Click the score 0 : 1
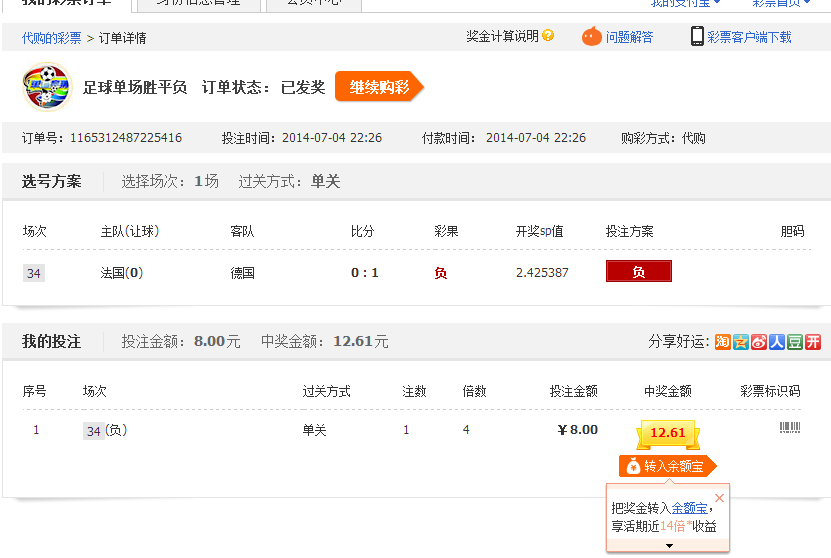 pyautogui.click(x=365, y=273)
